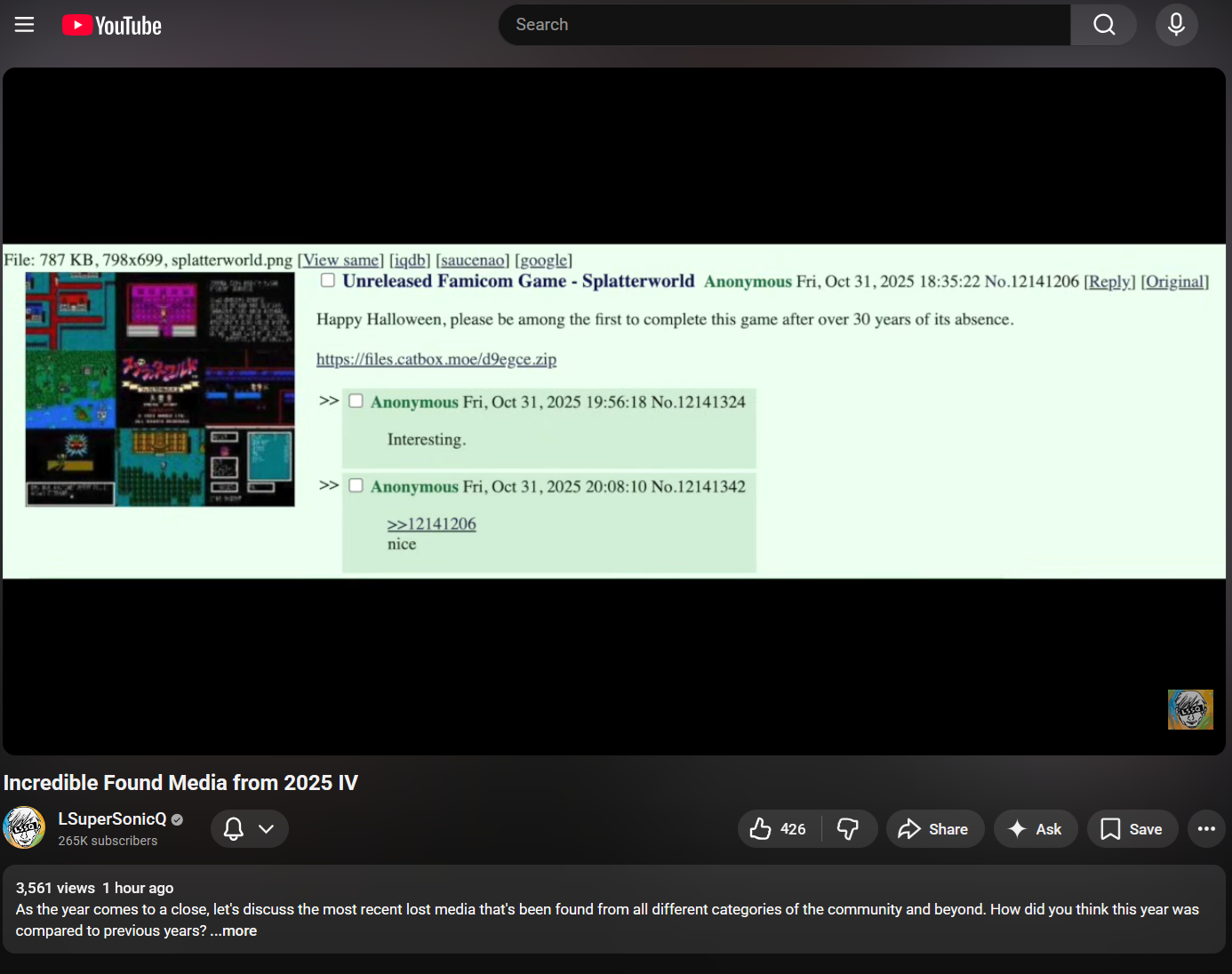The height and width of the screenshot is (974, 1232).
Task: Click the 265K subscribers text
Action: click(x=108, y=841)
